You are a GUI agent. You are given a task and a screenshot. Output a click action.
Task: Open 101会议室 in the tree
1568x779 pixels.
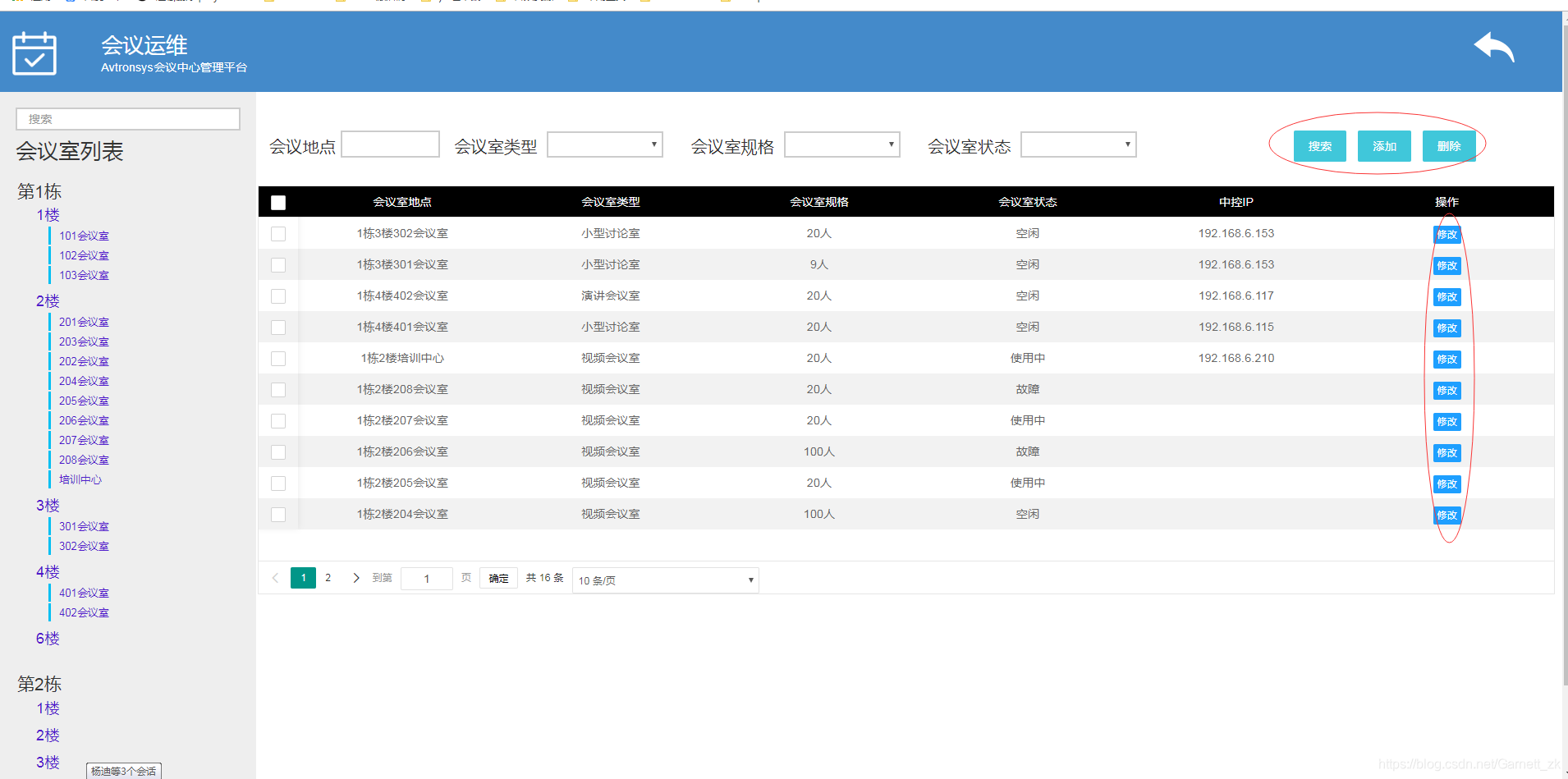tap(84, 236)
